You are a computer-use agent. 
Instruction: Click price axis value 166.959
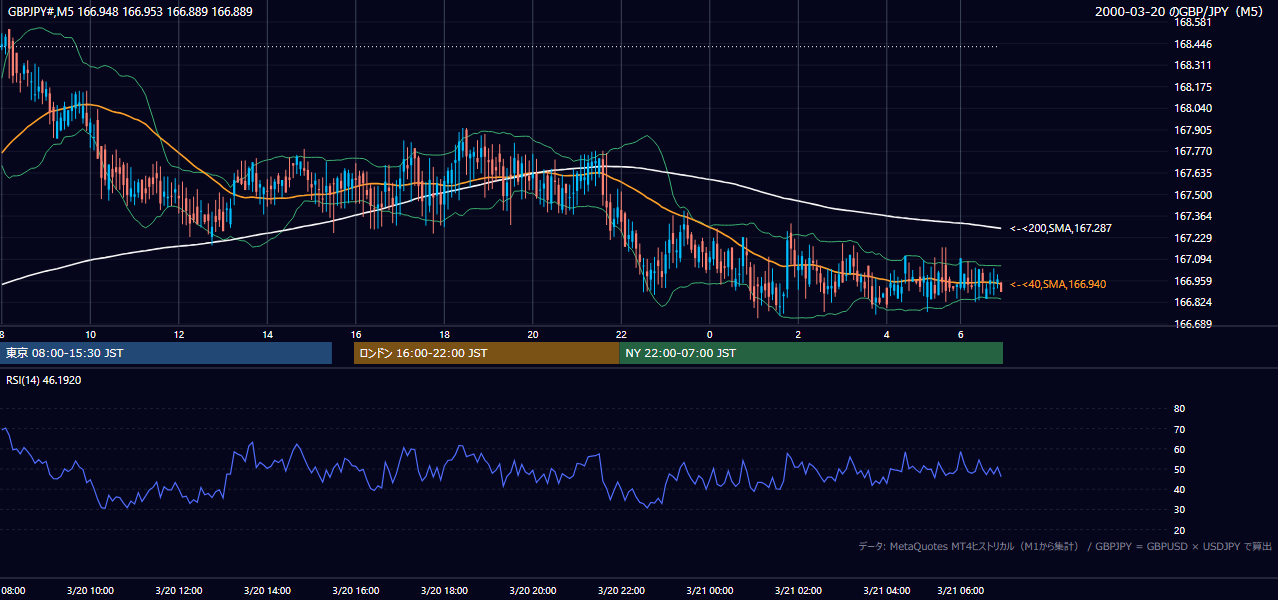click(x=1192, y=281)
